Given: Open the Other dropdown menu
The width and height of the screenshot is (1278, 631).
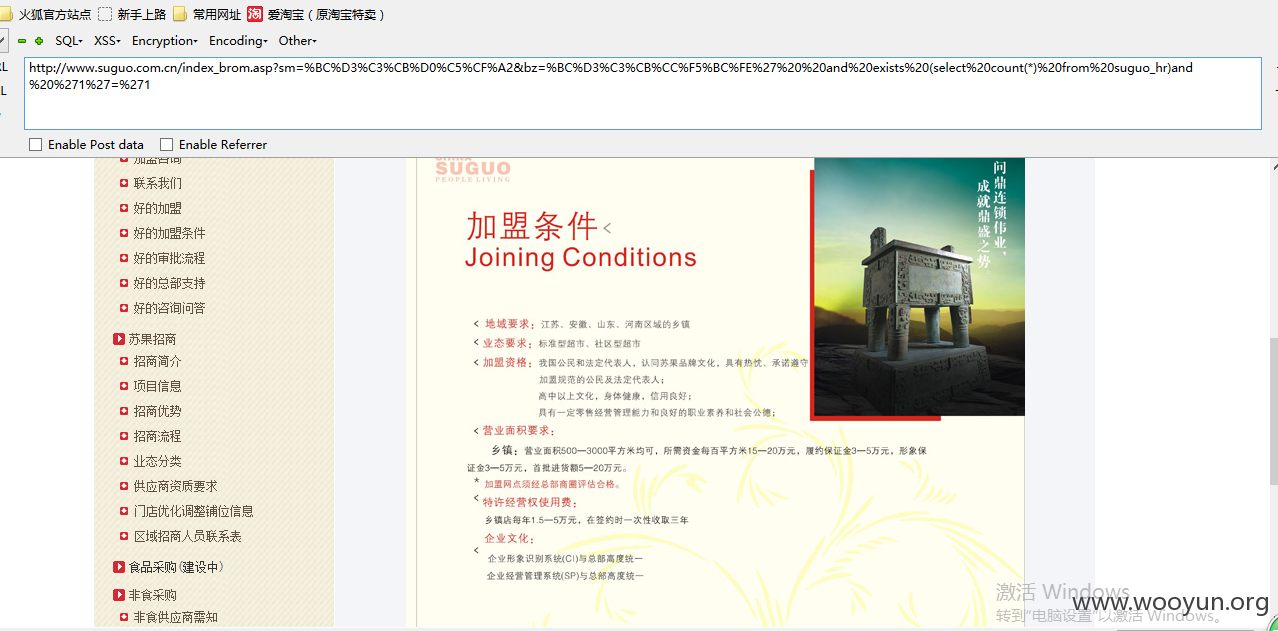Looking at the screenshot, I should pos(297,41).
